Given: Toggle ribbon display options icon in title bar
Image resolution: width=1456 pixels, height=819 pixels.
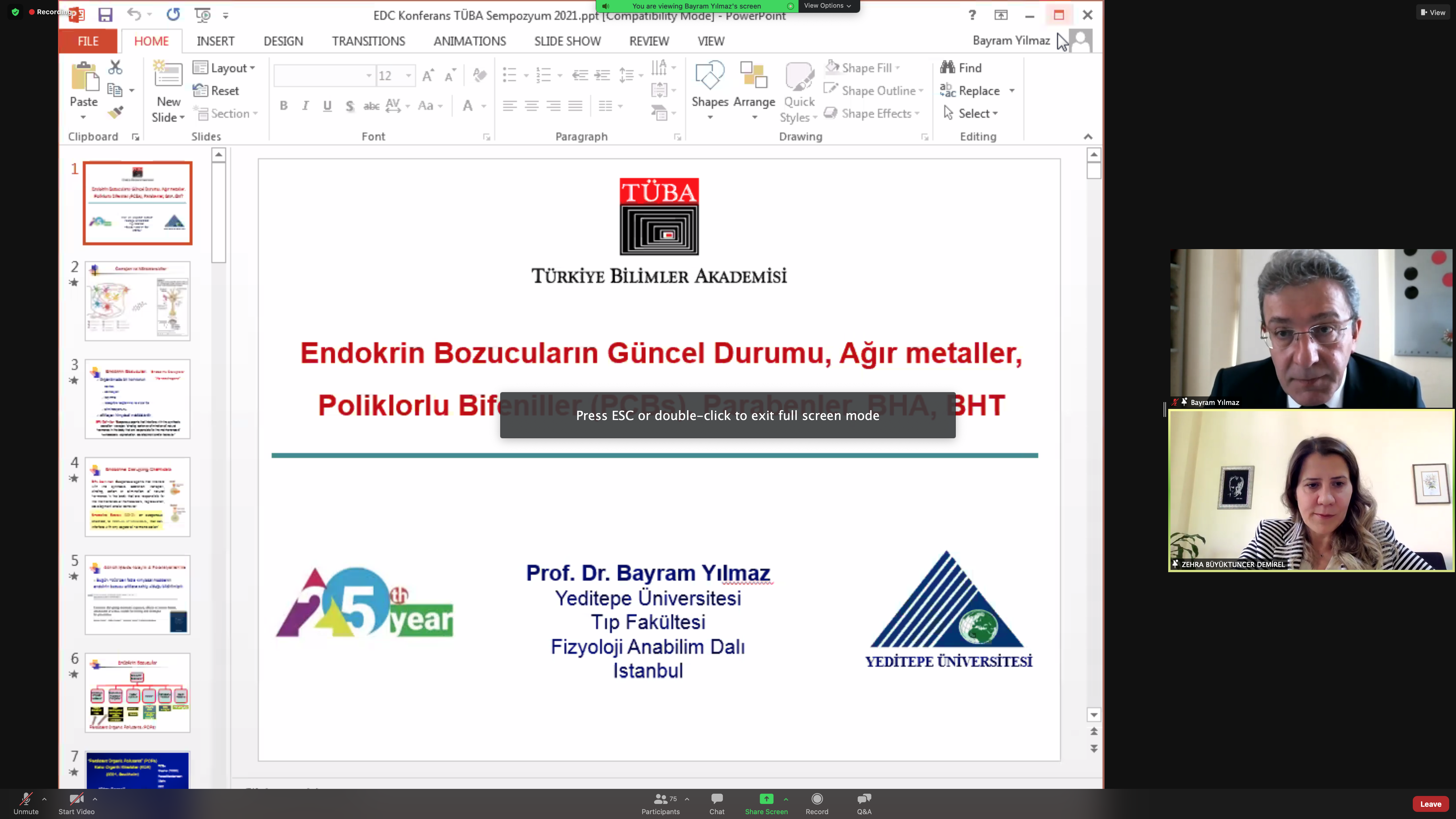Looking at the screenshot, I should tap(1001, 15).
